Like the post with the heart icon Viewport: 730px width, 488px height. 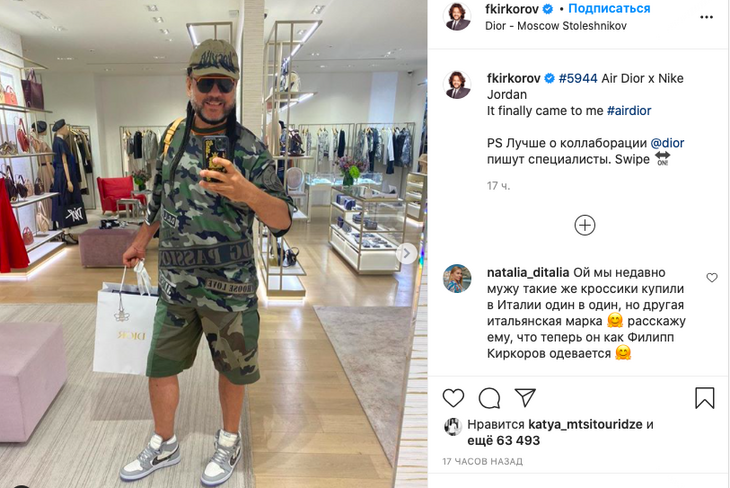pyautogui.click(x=453, y=398)
